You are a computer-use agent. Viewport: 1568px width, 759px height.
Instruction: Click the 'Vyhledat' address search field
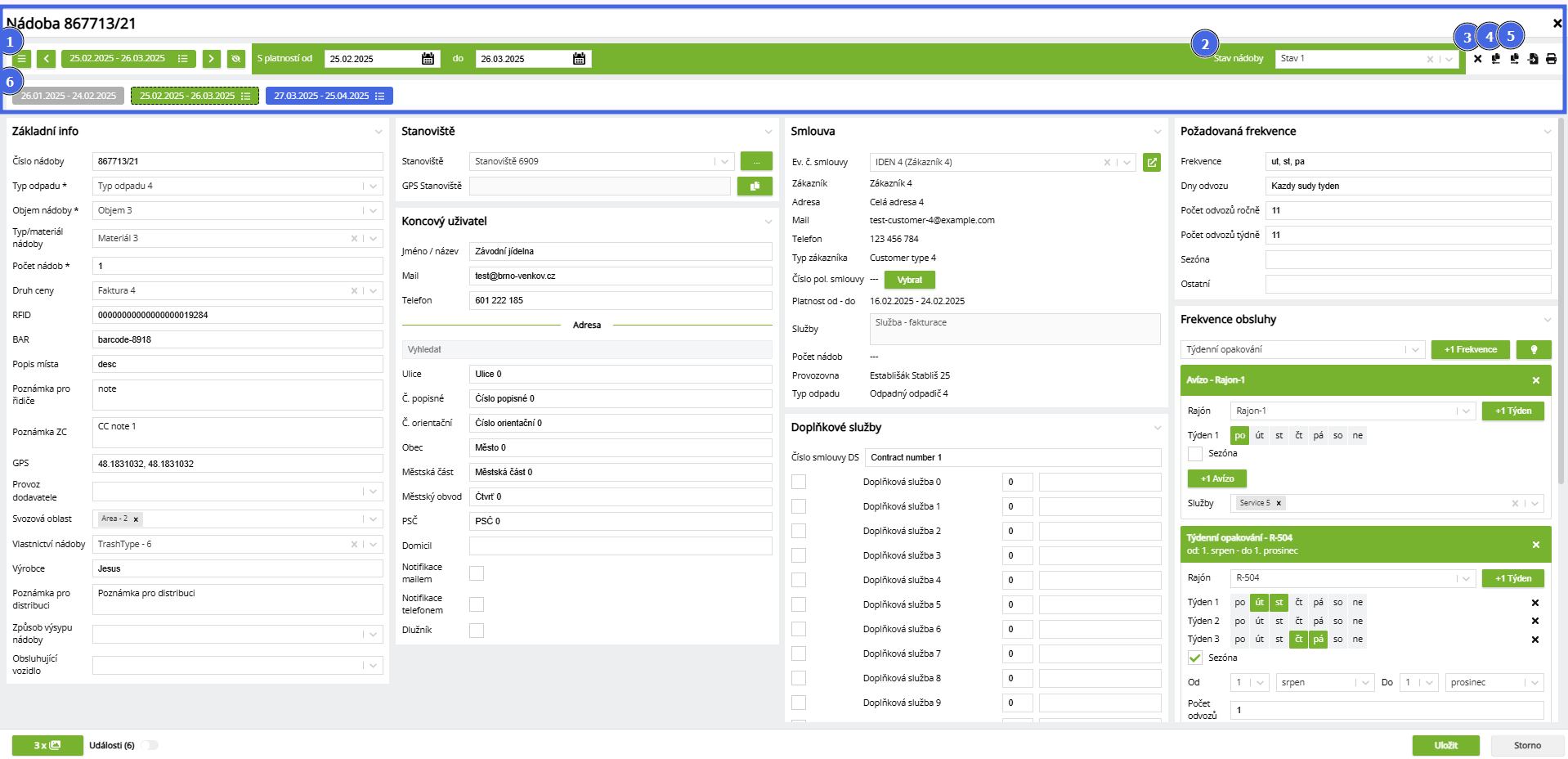[x=587, y=350]
